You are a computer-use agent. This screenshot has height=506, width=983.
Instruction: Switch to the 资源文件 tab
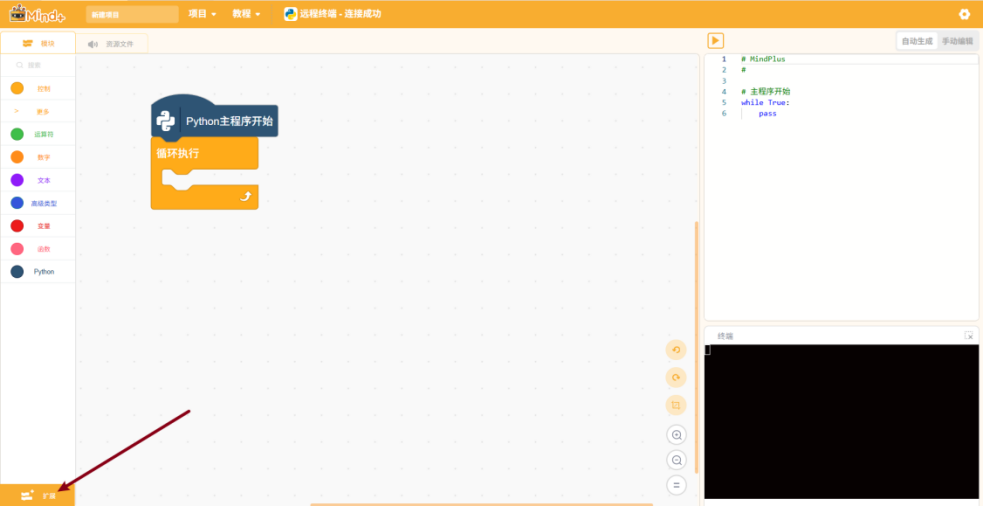pos(112,44)
